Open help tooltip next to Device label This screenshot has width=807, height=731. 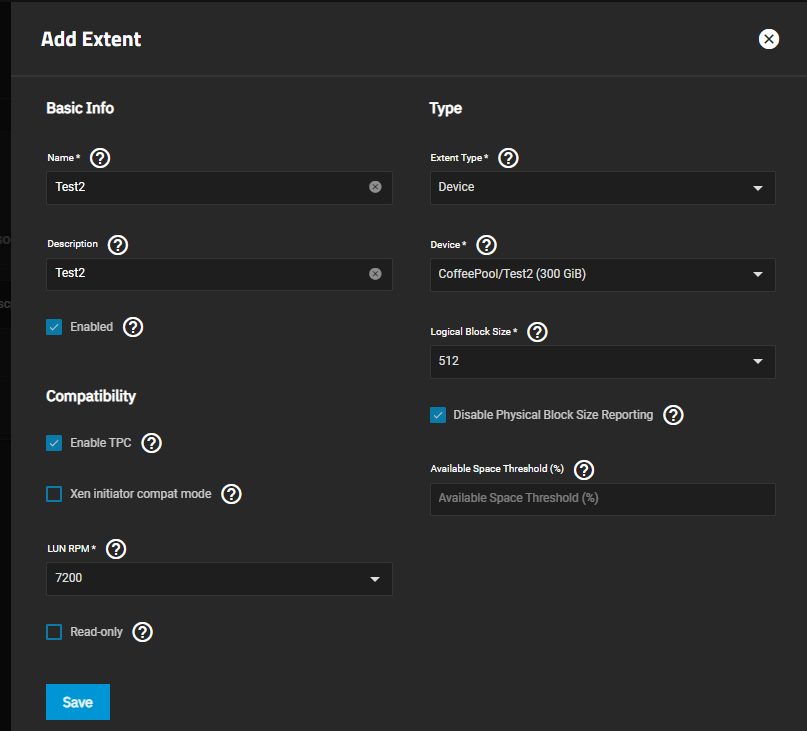pos(486,245)
